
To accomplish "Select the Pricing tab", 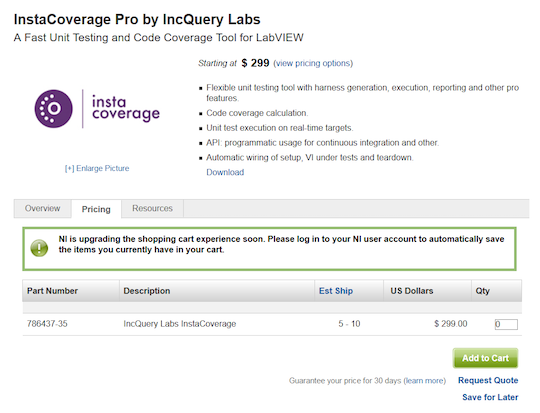I will point(96,209).
